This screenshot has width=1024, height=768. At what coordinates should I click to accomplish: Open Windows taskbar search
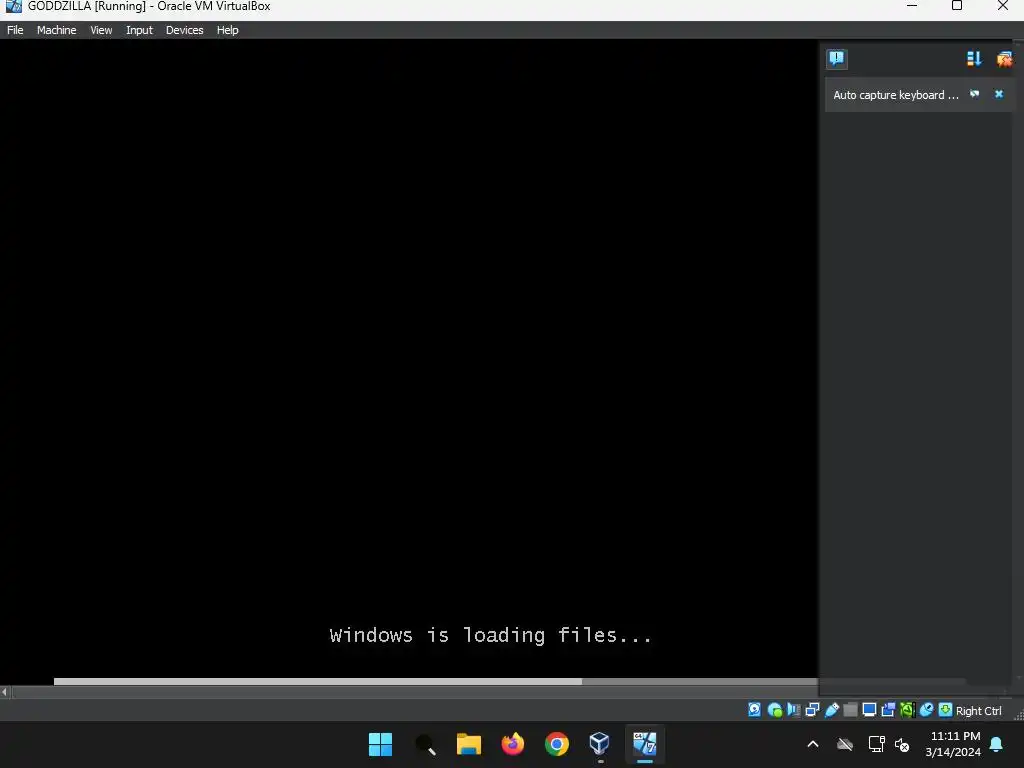point(424,744)
